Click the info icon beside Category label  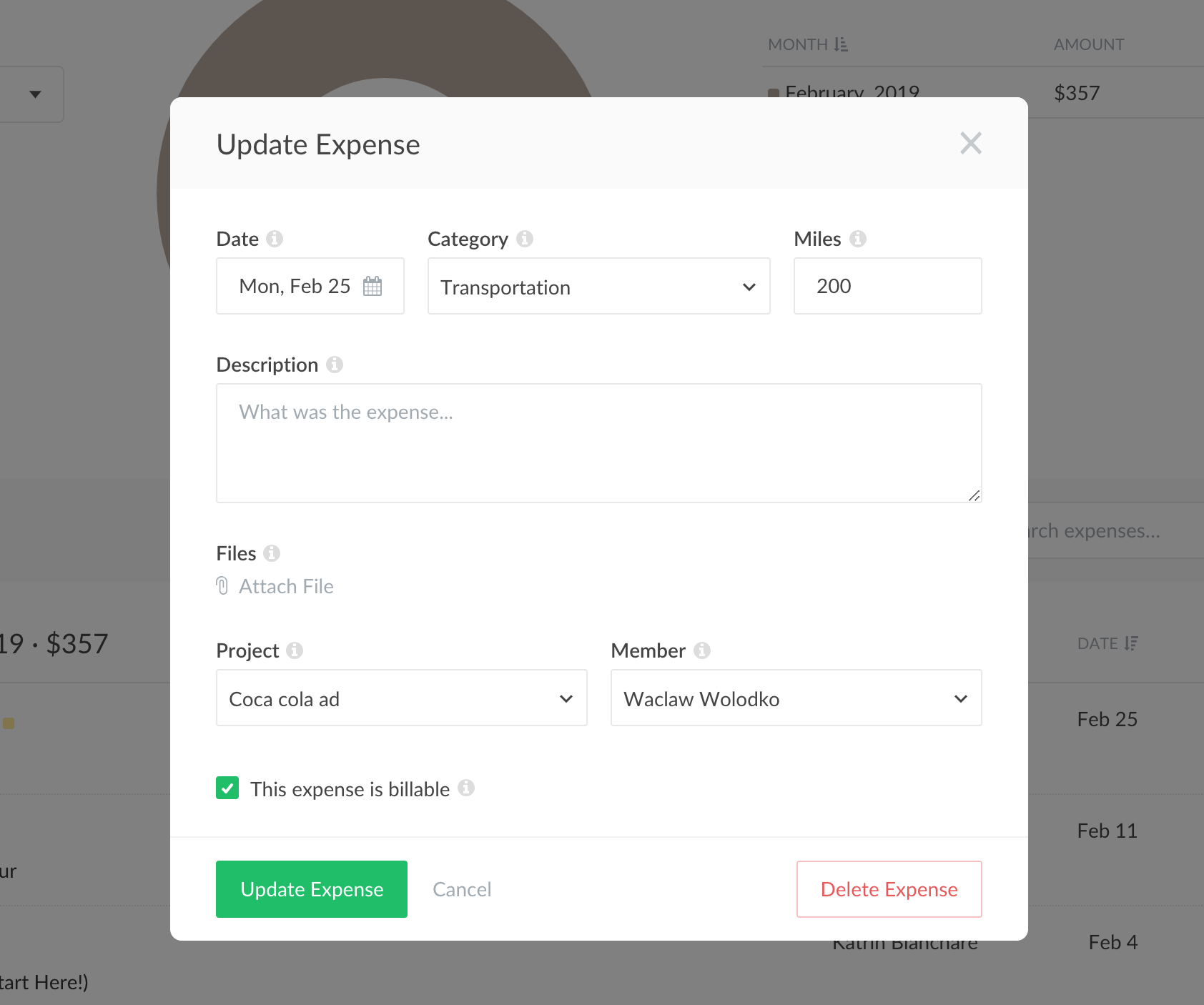[525, 239]
